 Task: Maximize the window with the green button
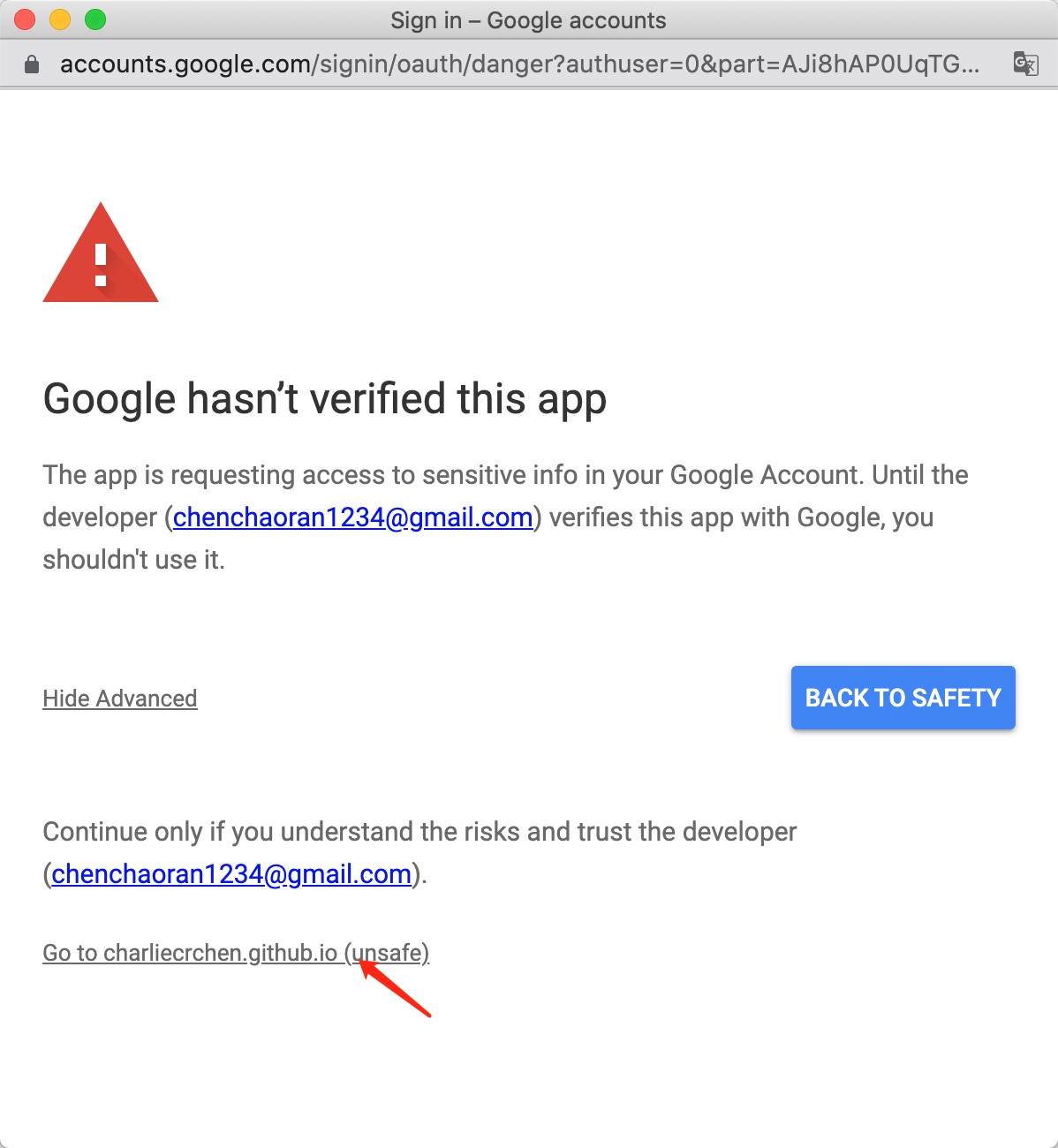(95, 19)
